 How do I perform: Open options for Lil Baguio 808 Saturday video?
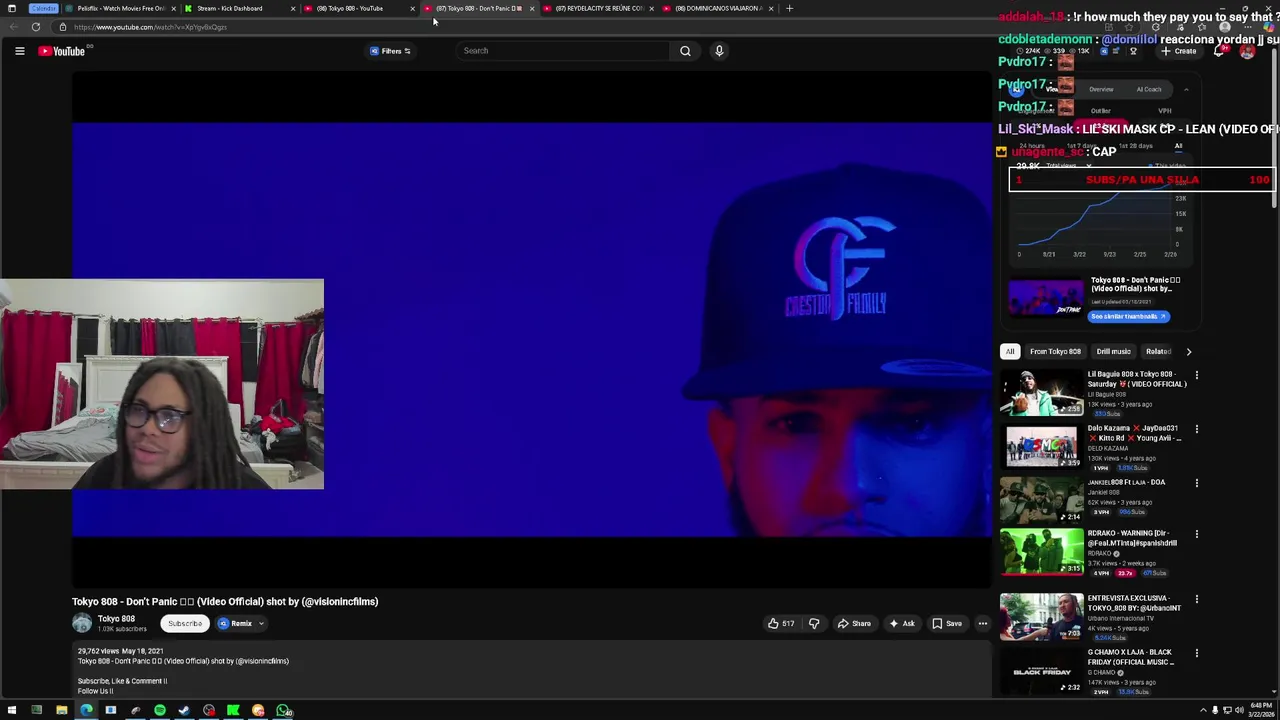[1196, 375]
